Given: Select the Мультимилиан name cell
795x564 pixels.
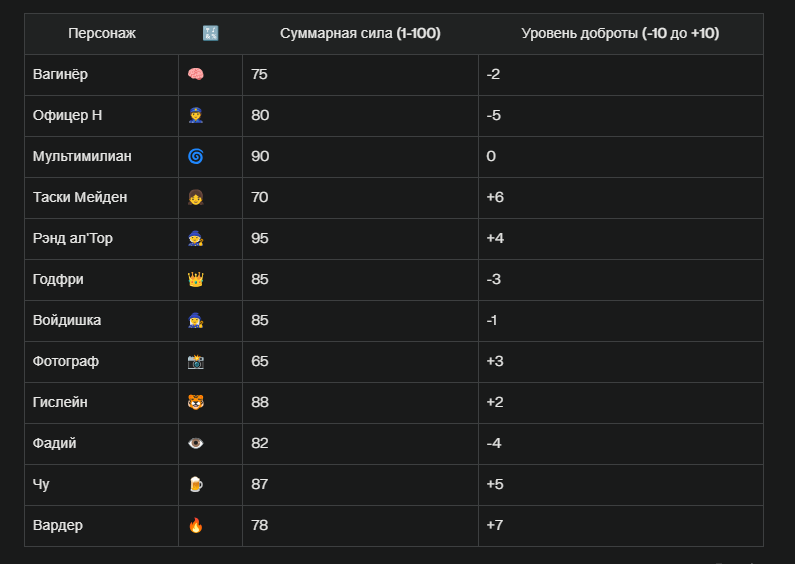Looking at the screenshot, I should pos(101,157).
